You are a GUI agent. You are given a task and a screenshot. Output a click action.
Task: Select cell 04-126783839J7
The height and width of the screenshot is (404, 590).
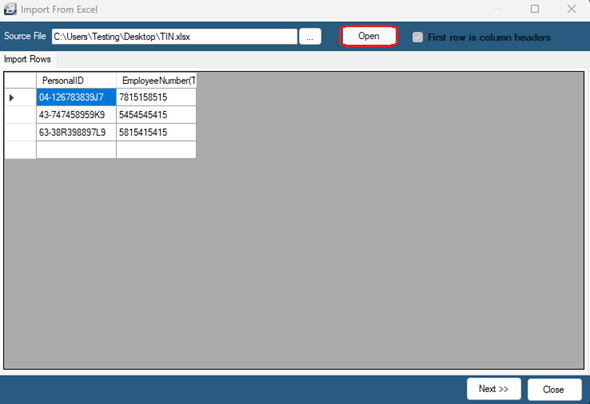click(x=76, y=97)
